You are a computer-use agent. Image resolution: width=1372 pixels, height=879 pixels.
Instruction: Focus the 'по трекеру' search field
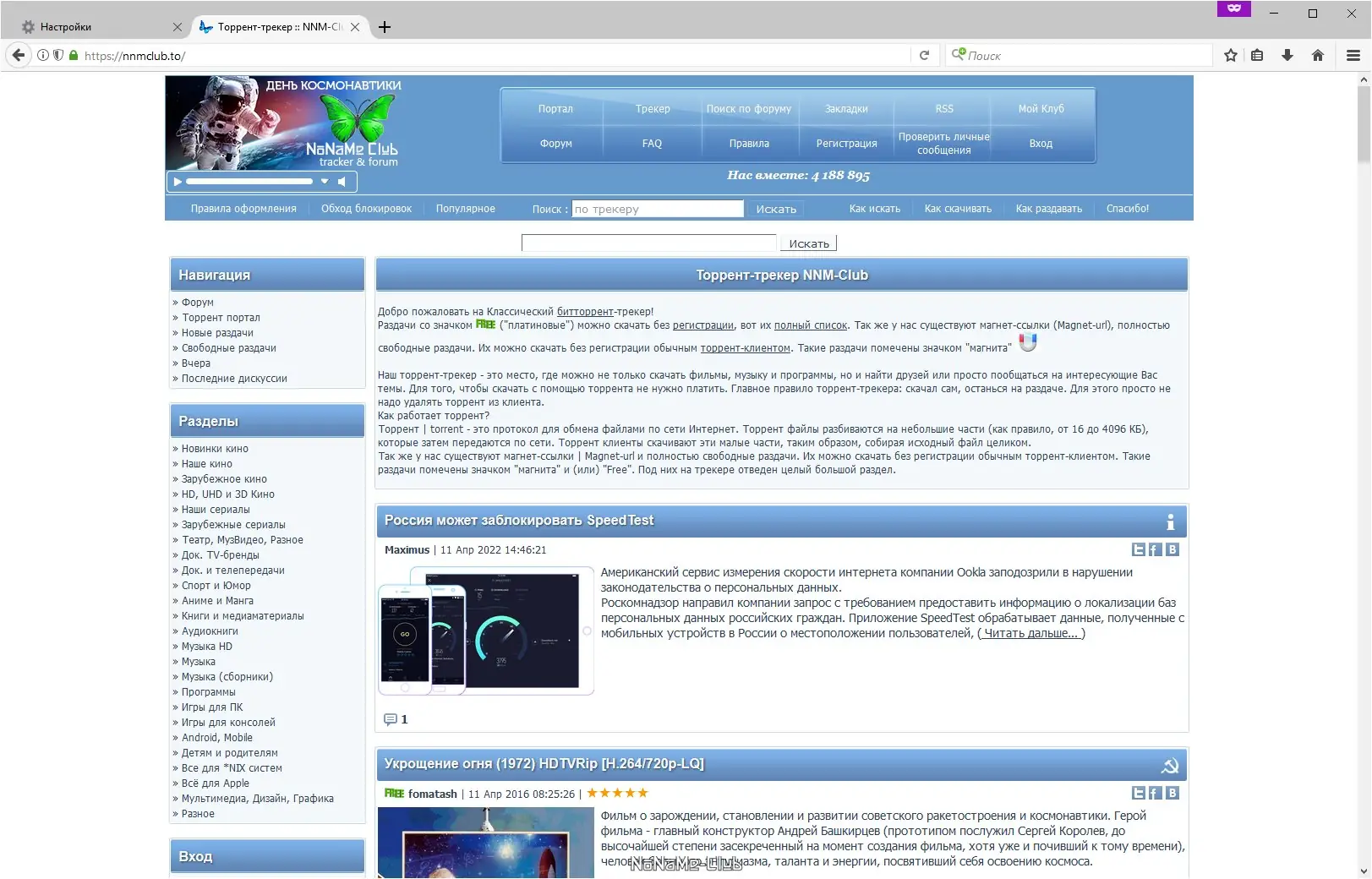tap(658, 209)
